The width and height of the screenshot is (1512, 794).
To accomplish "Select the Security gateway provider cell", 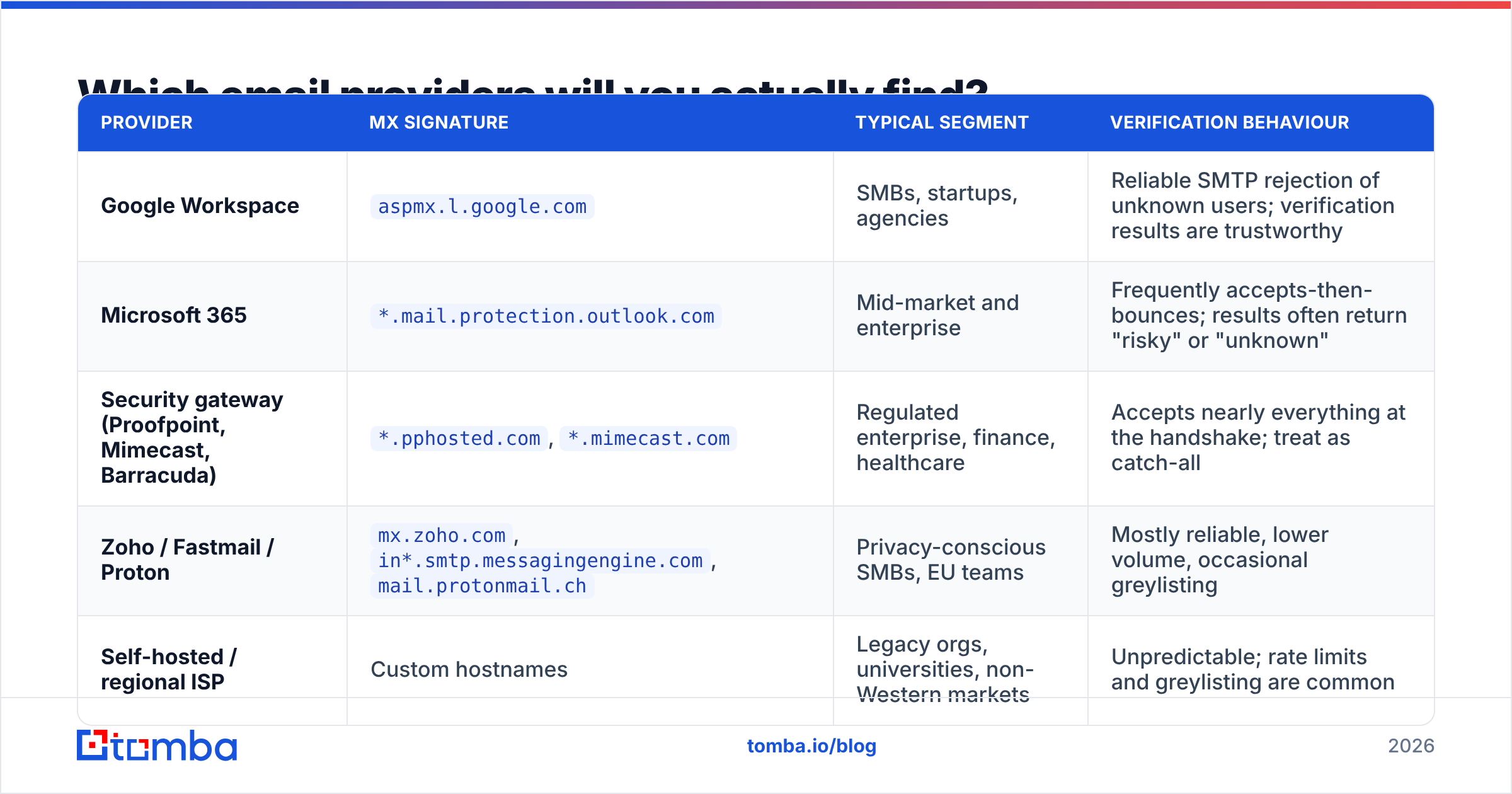I will [x=212, y=438].
